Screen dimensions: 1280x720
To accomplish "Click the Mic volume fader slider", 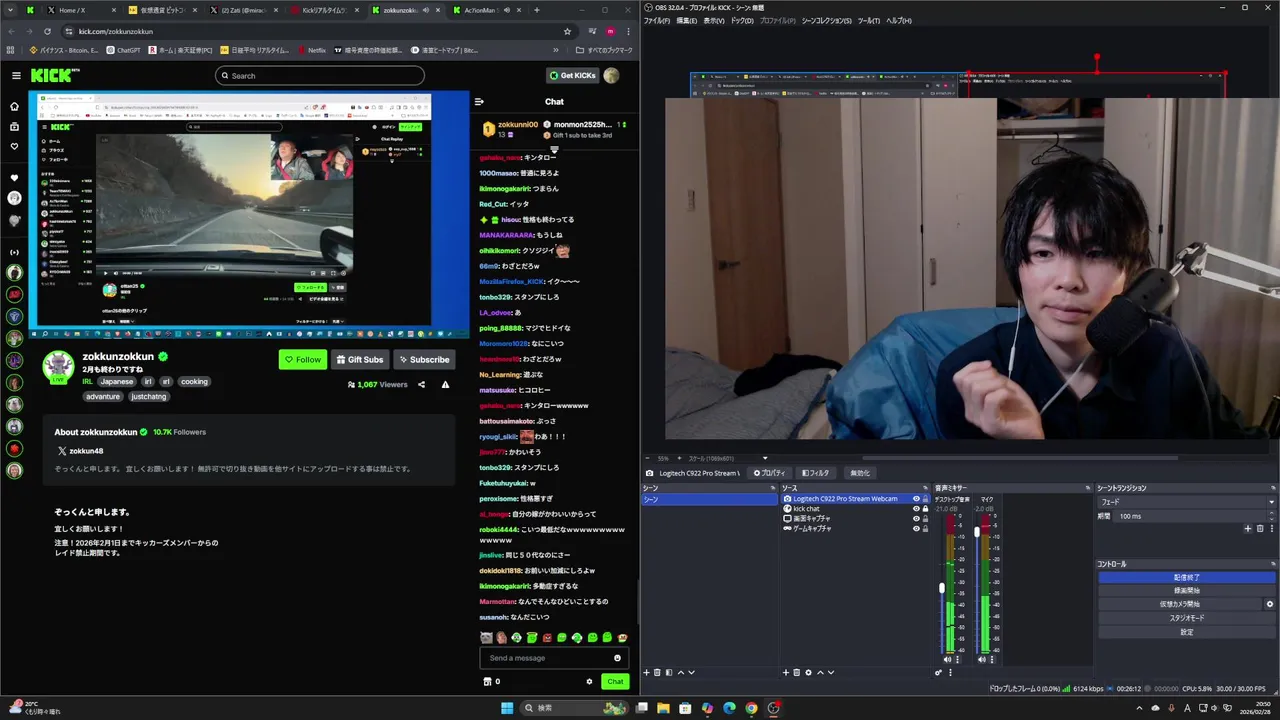I will [976, 532].
